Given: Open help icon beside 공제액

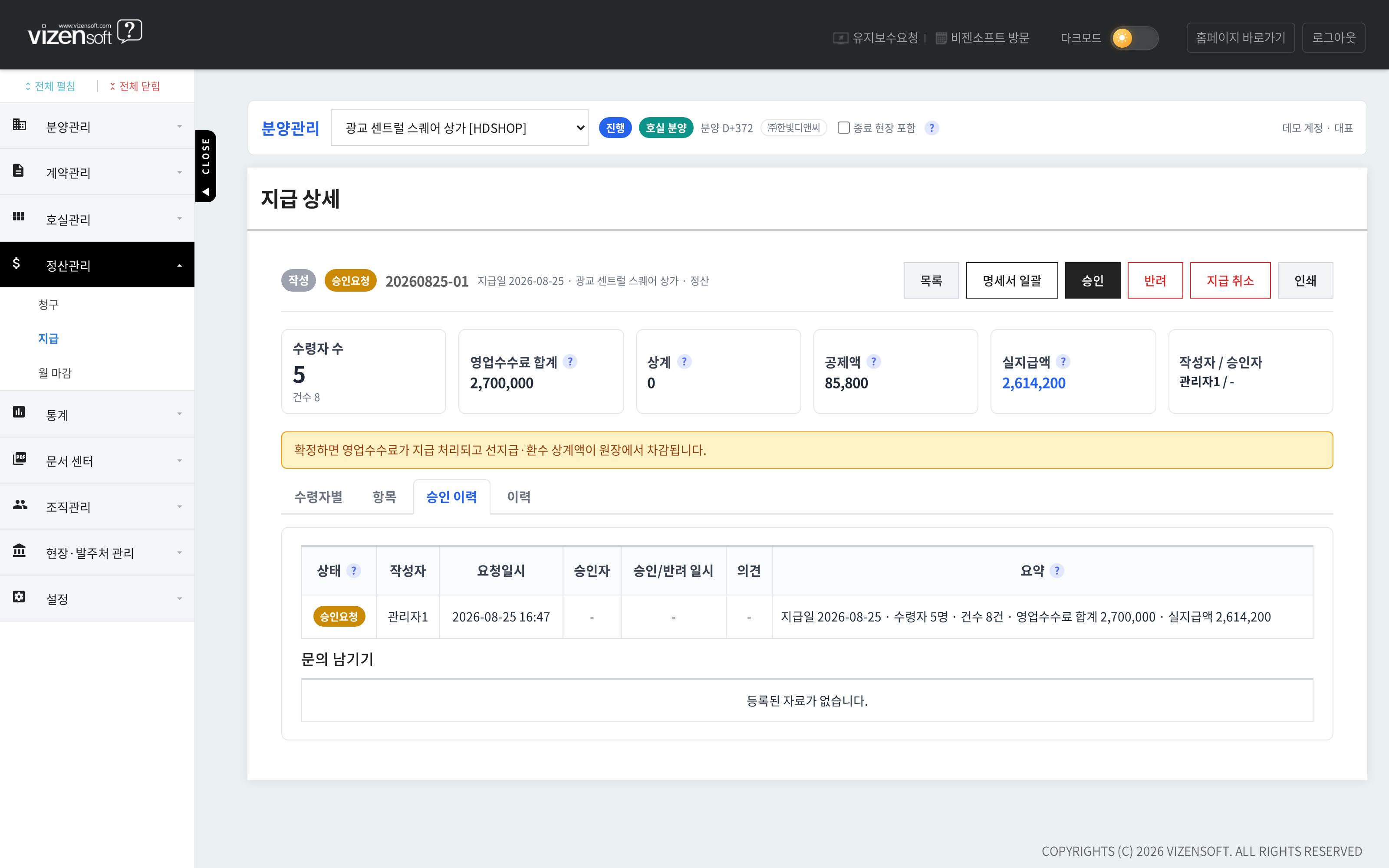Looking at the screenshot, I should tap(874, 362).
